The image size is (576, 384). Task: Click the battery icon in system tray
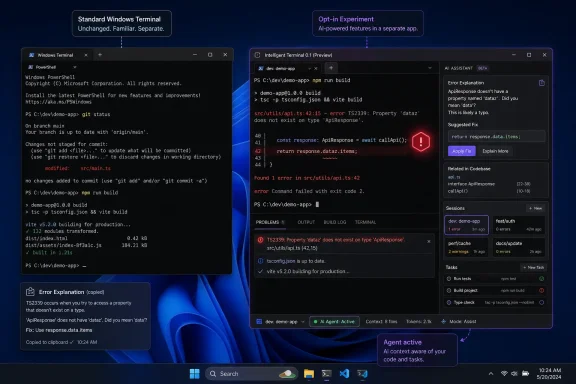click(525, 374)
